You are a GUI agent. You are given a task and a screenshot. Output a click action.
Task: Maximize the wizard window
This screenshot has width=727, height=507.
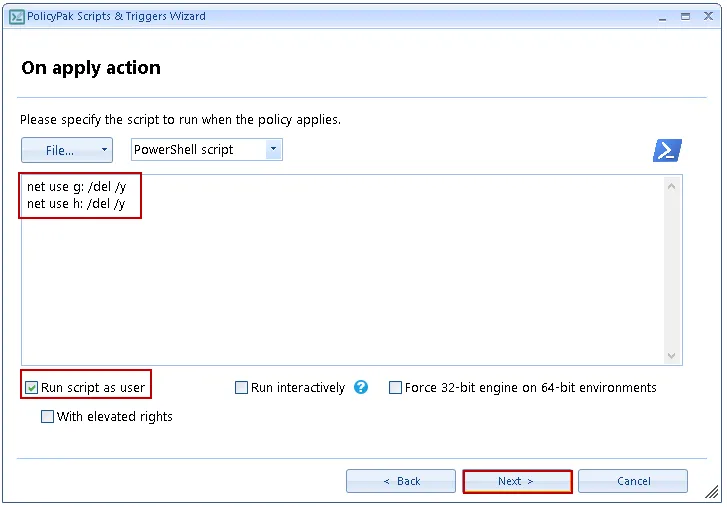click(684, 17)
